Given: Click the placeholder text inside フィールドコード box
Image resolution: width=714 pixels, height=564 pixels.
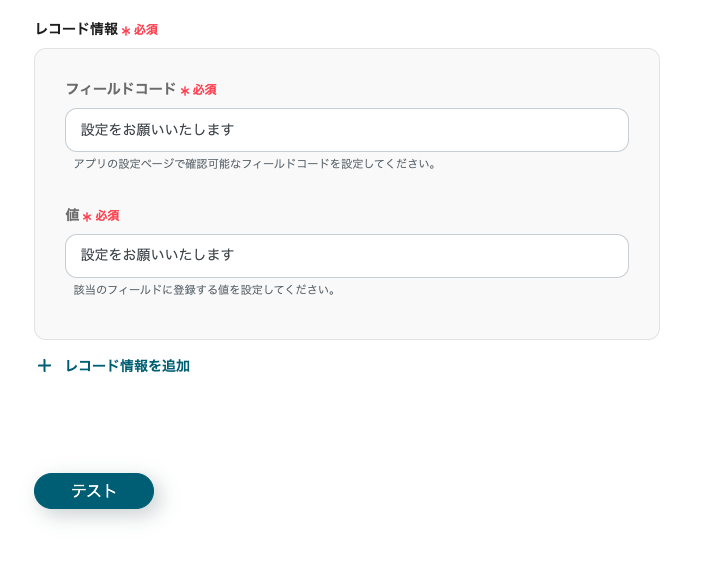Looking at the screenshot, I should point(158,130).
